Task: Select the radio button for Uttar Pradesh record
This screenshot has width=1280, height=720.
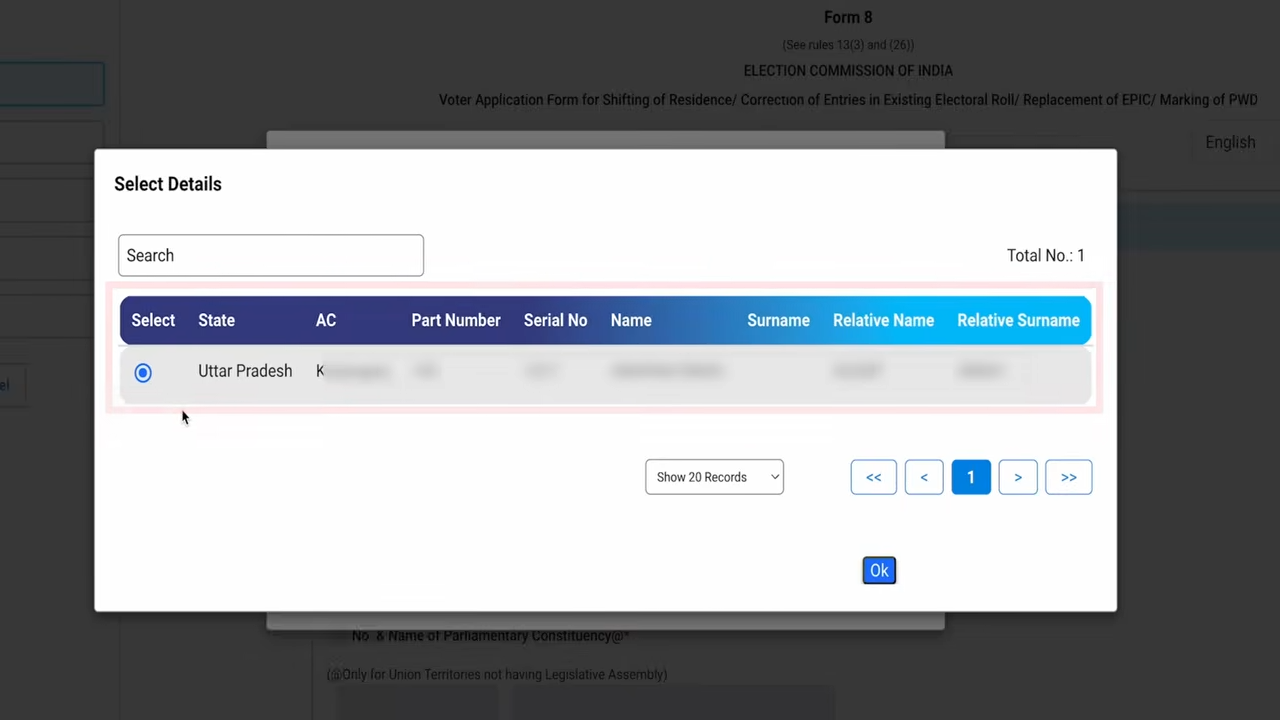Action: [142, 371]
